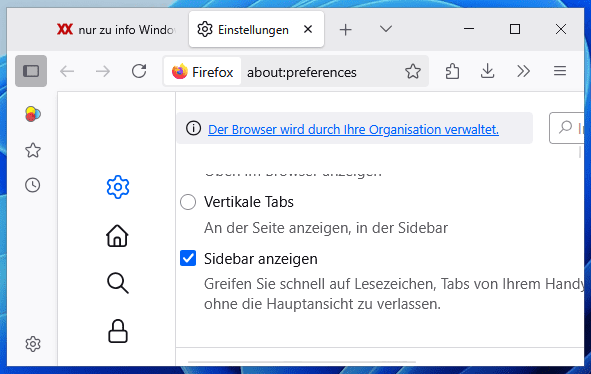Viewport: 591px width, 374px height.
Task: Open a new tab with plus button
Action: (x=345, y=29)
